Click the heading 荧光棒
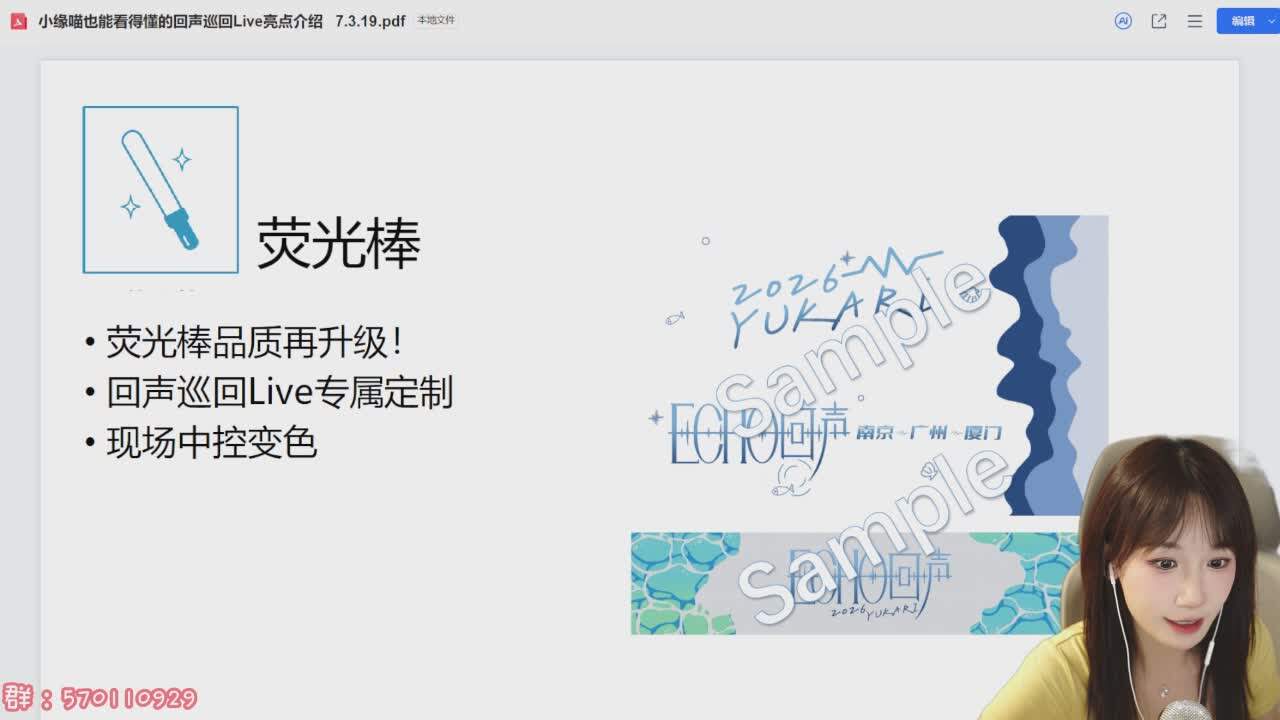Viewport: 1280px width, 720px height. (339, 243)
